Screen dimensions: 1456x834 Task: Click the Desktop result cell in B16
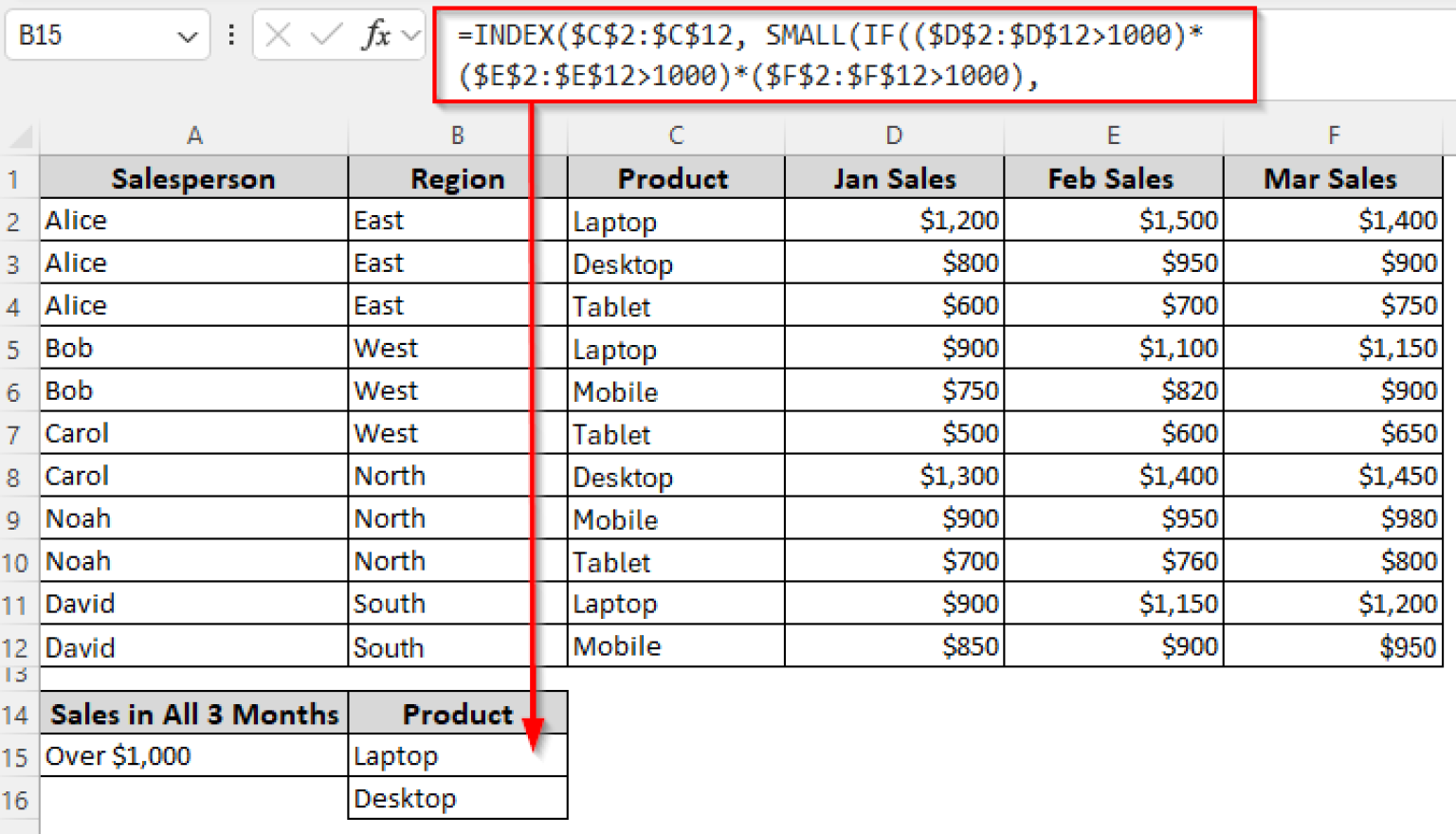pos(458,797)
